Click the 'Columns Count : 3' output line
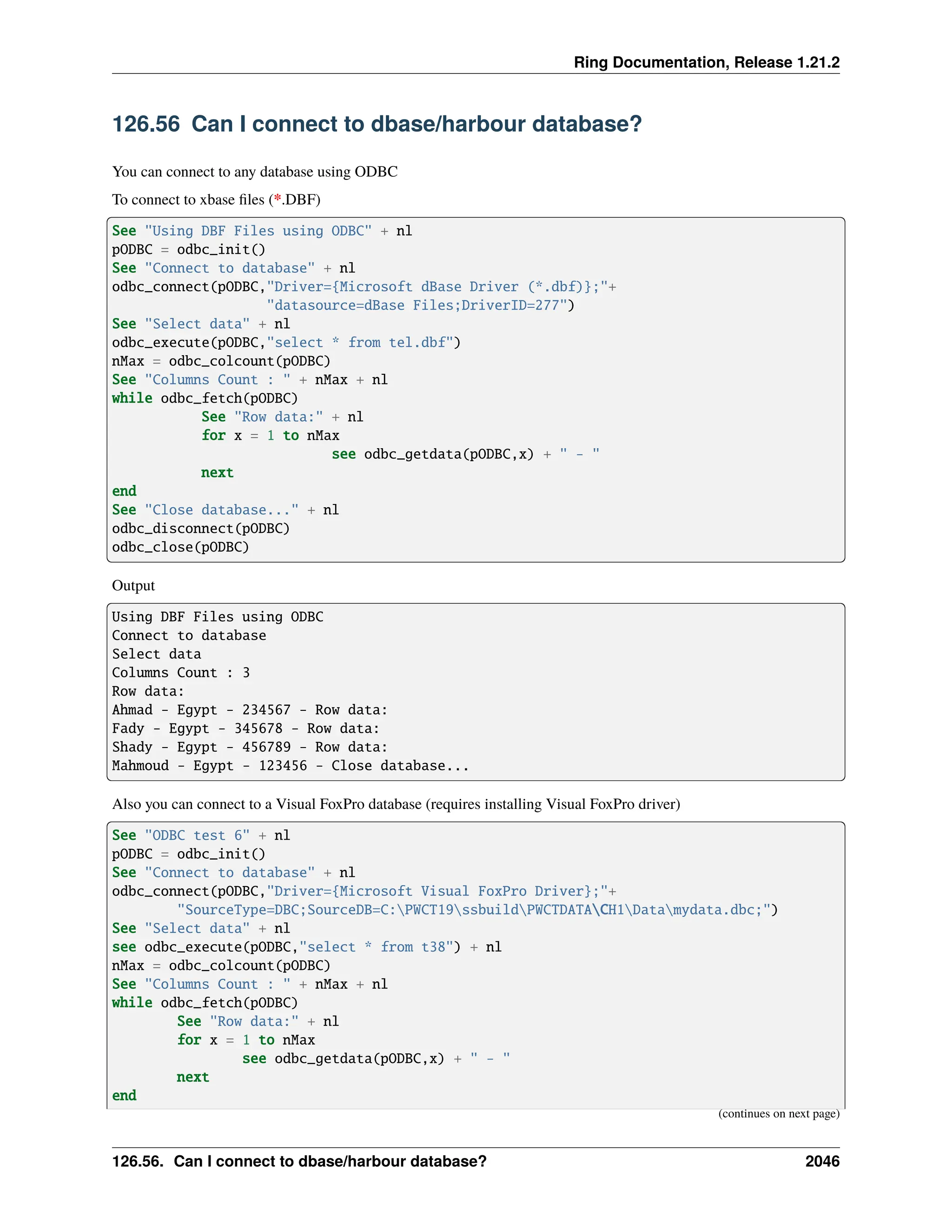The height and width of the screenshot is (1232, 952). pos(180,672)
